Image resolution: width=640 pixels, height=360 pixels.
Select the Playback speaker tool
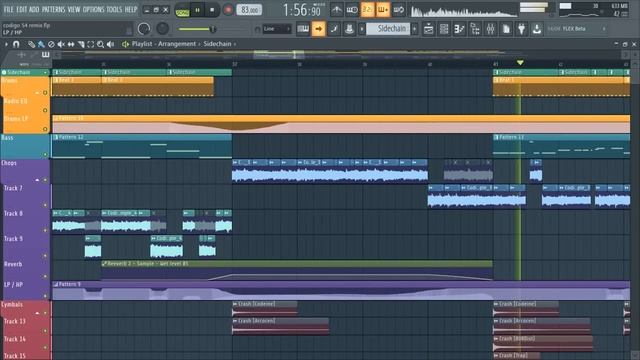pos(110,44)
